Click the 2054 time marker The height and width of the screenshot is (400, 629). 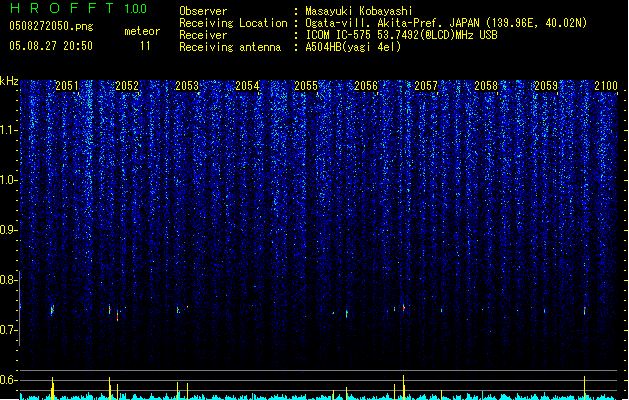click(247, 85)
